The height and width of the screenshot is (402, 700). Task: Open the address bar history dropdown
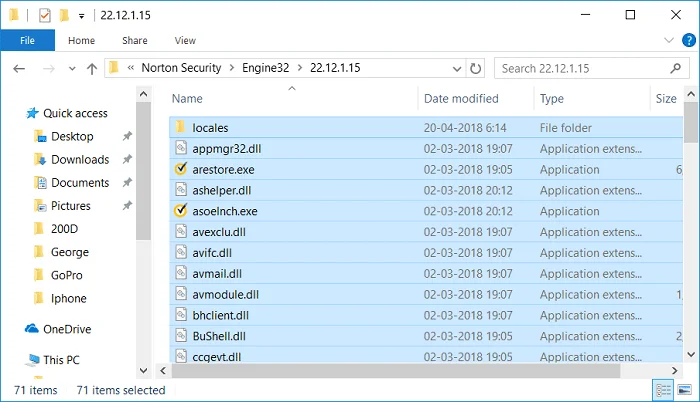[x=457, y=69]
